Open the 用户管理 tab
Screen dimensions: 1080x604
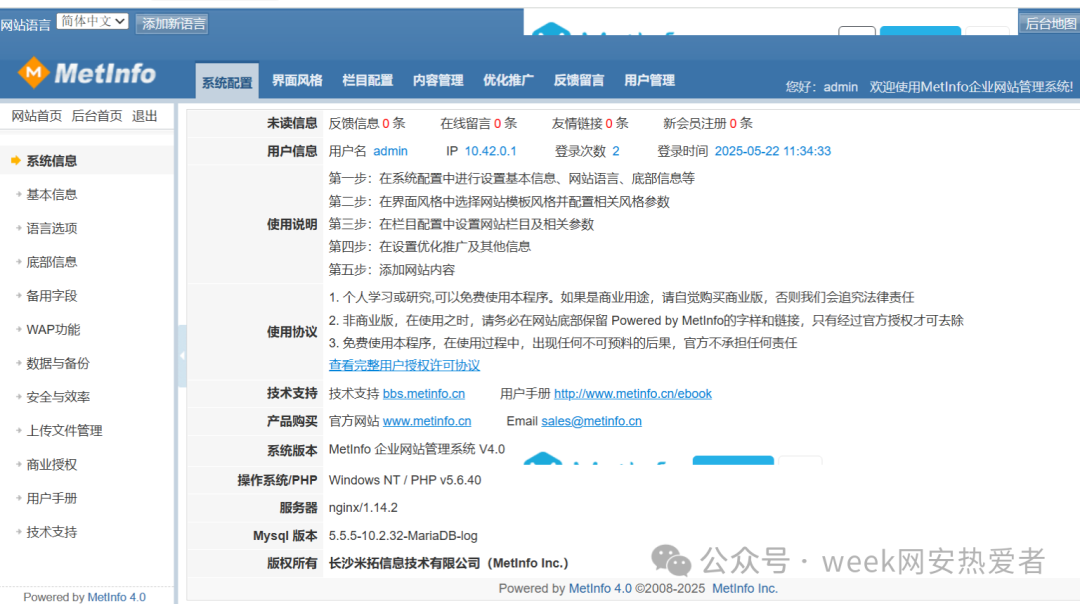pos(649,81)
